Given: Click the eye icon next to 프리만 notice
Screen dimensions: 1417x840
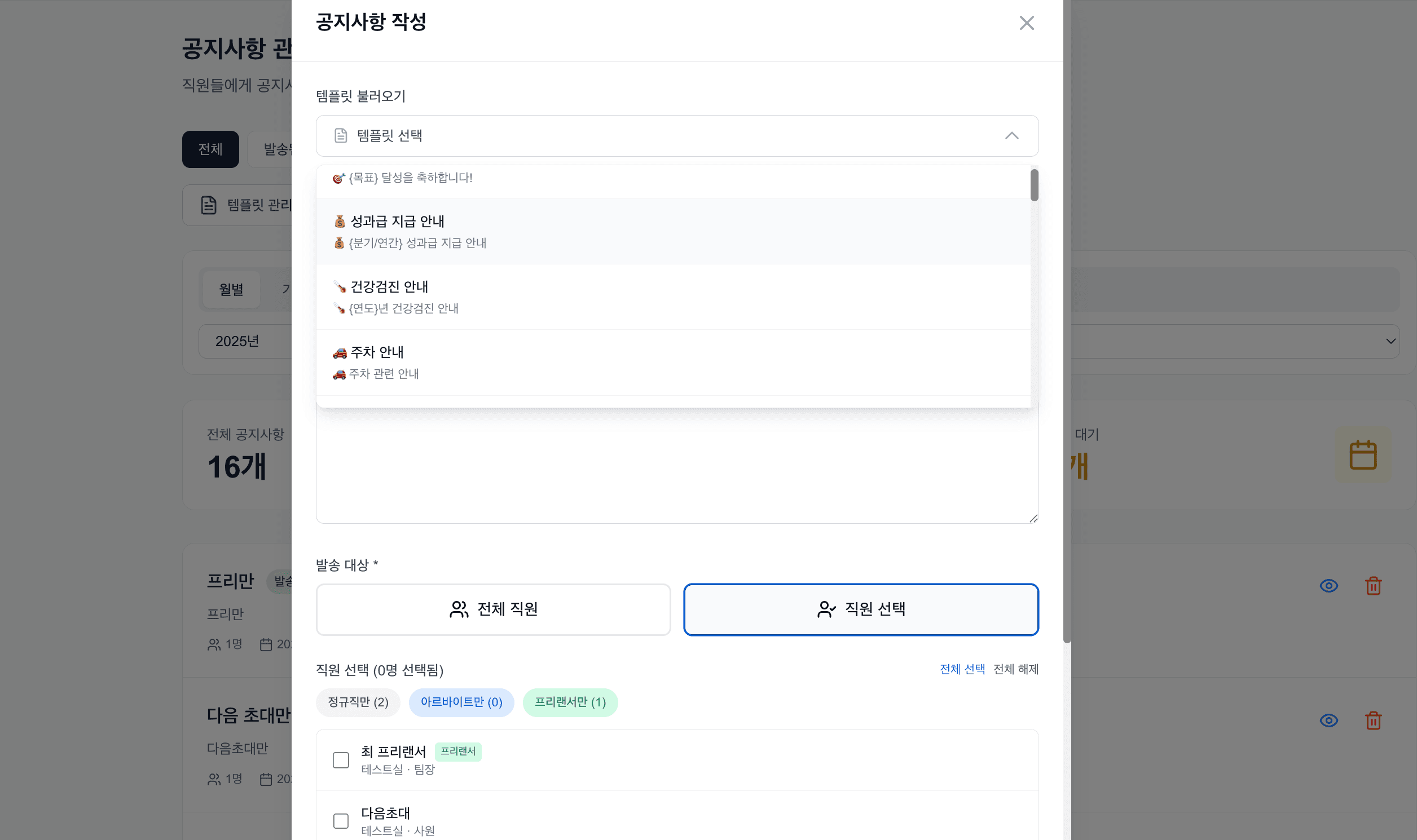Looking at the screenshot, I should tap(1329, 586).
